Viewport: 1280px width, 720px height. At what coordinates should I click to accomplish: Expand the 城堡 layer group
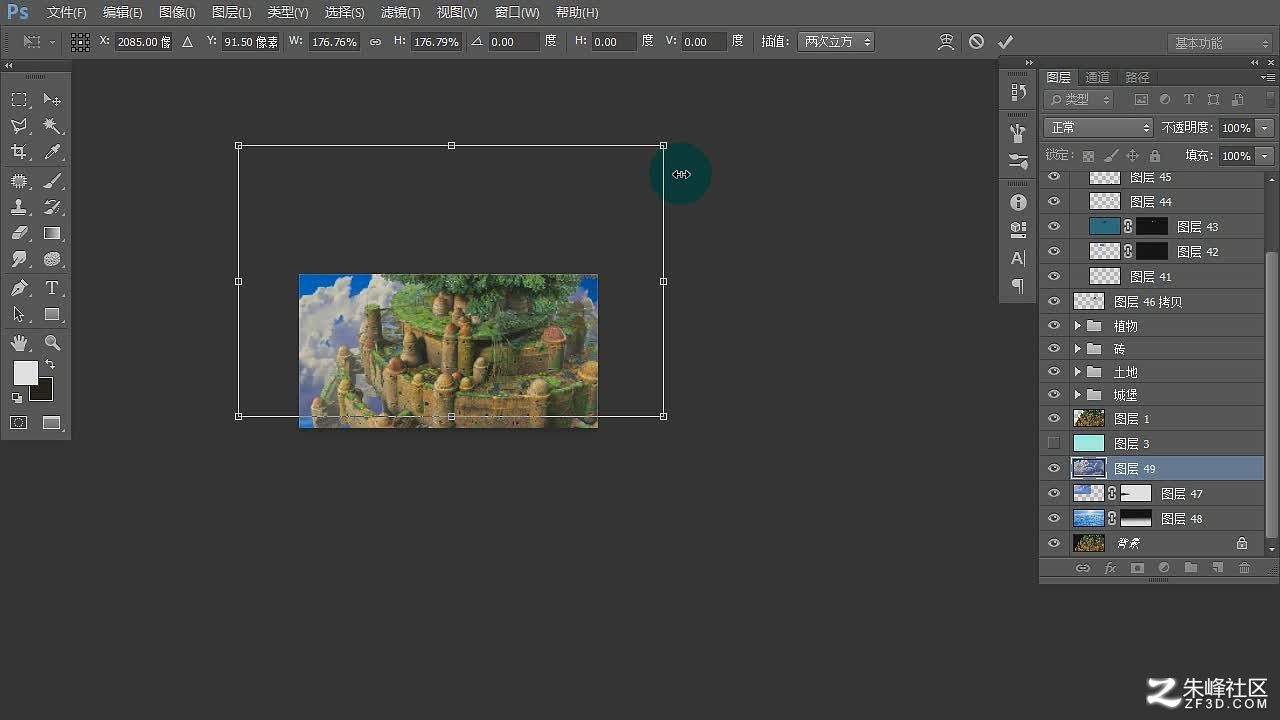[x=1077, y=395]
